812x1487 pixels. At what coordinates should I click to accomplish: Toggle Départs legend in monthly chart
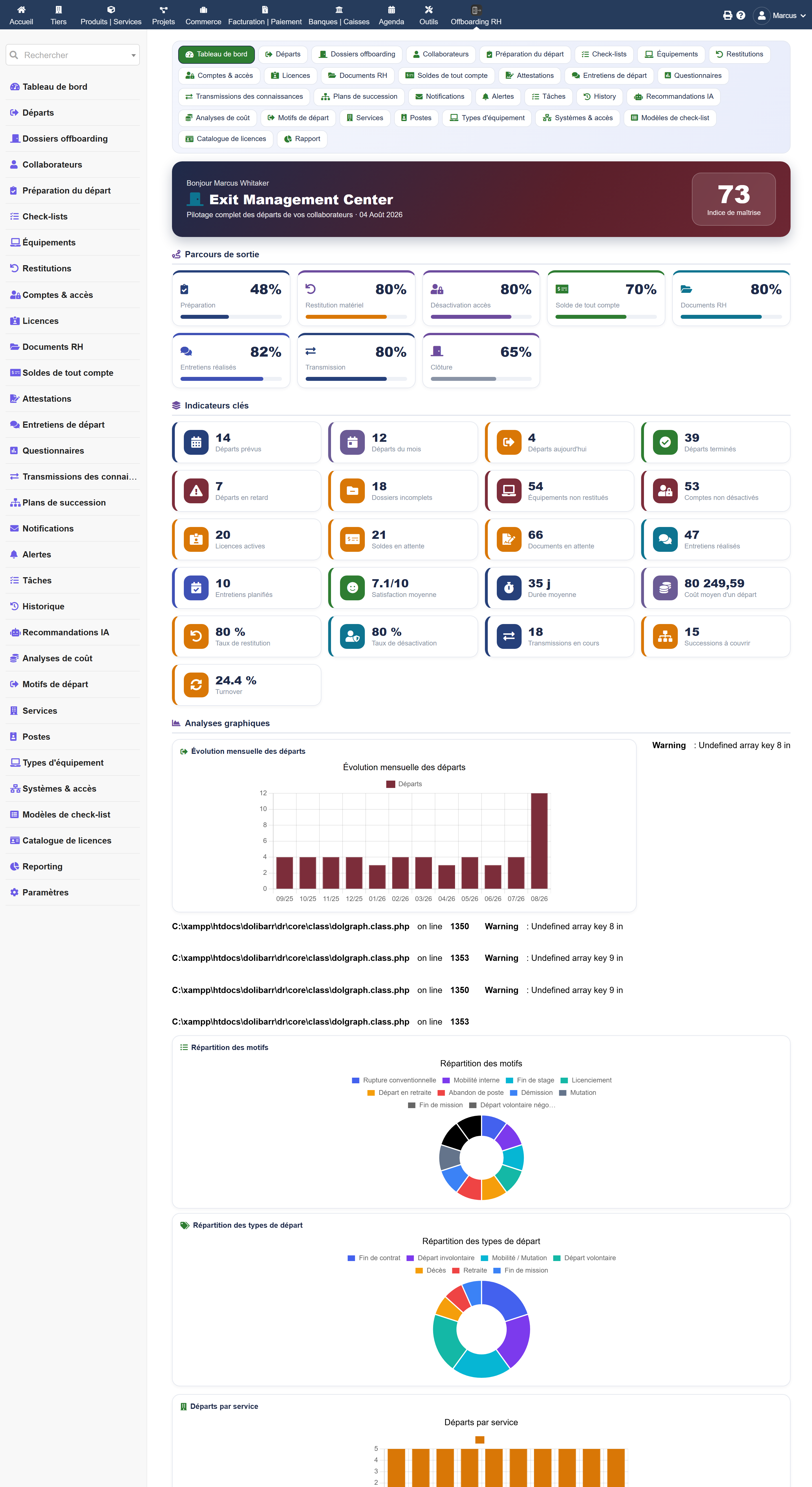coord(404,784)
